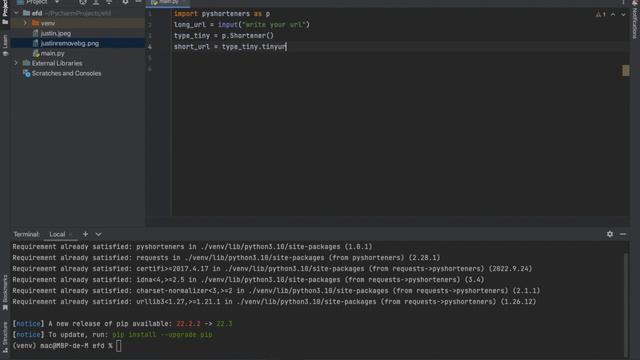Click the expand all icon in Project panel
This screenshot has height=360, width=640.
(x=96, y=2)
